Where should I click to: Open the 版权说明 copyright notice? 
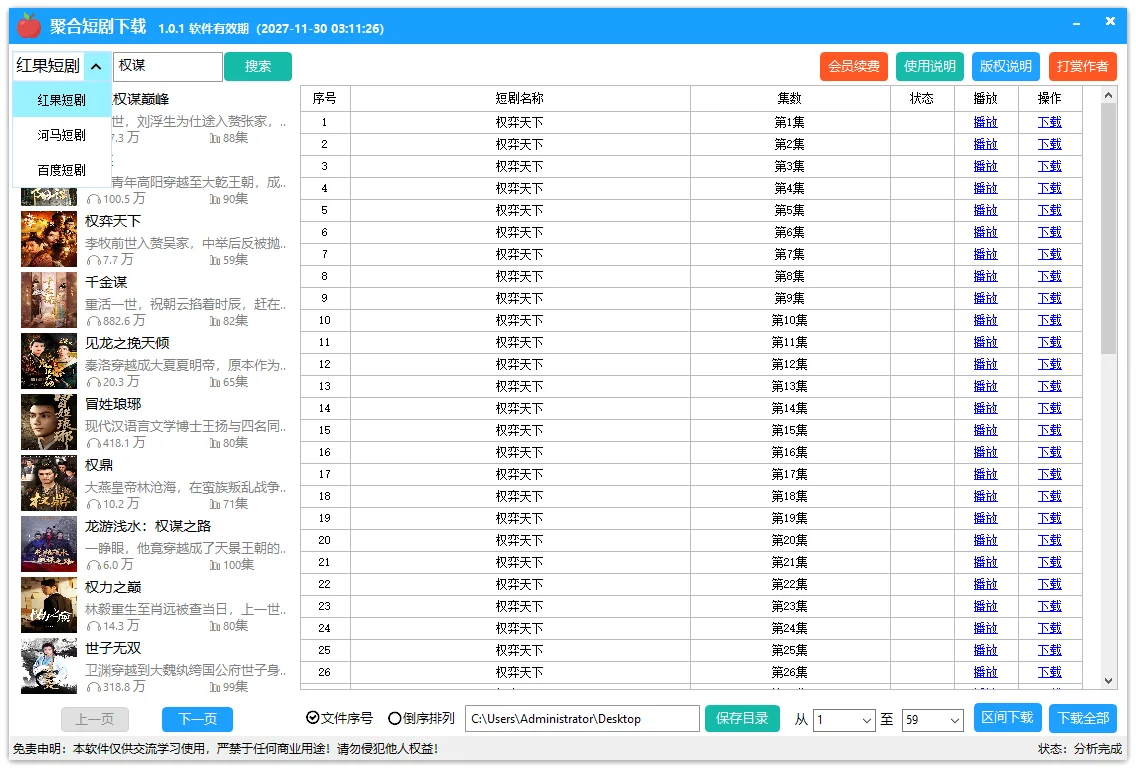pyautogui.click(x=1005, y=66)
